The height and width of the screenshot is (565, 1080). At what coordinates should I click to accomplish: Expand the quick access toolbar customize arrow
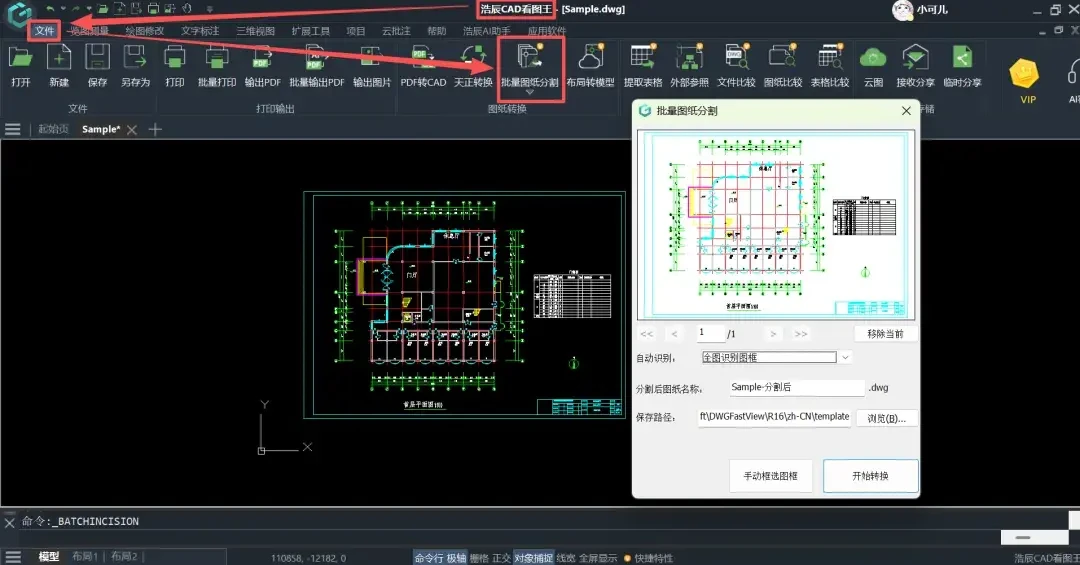point(209,9)
